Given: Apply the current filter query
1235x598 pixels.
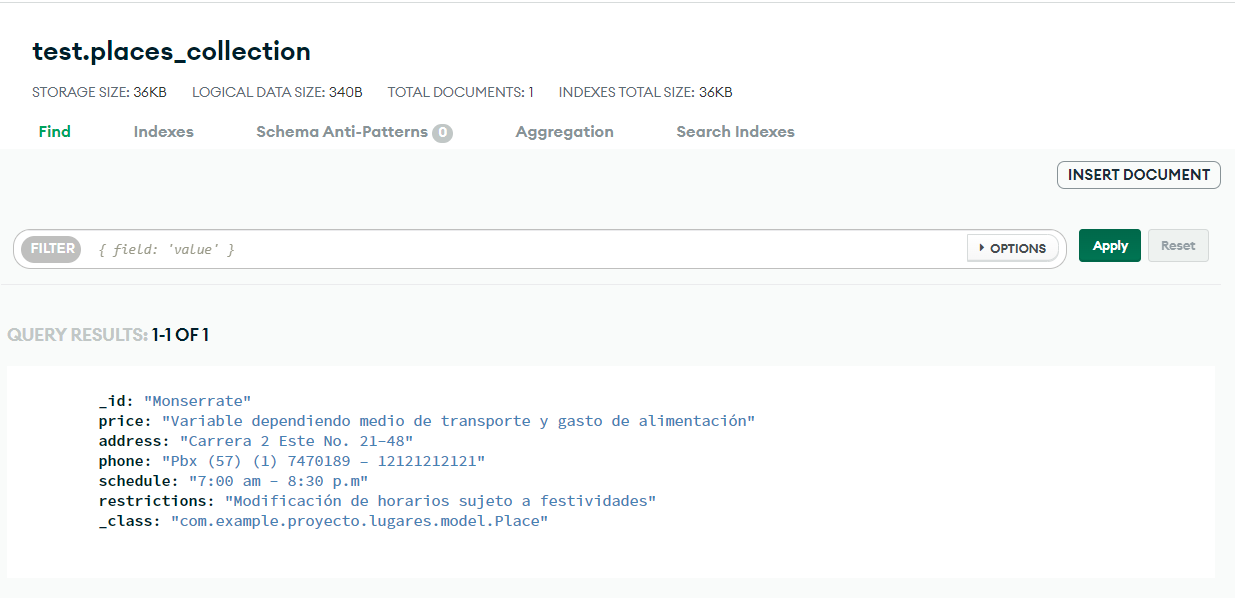Looking at the screenshot, I should (1109, 245).
